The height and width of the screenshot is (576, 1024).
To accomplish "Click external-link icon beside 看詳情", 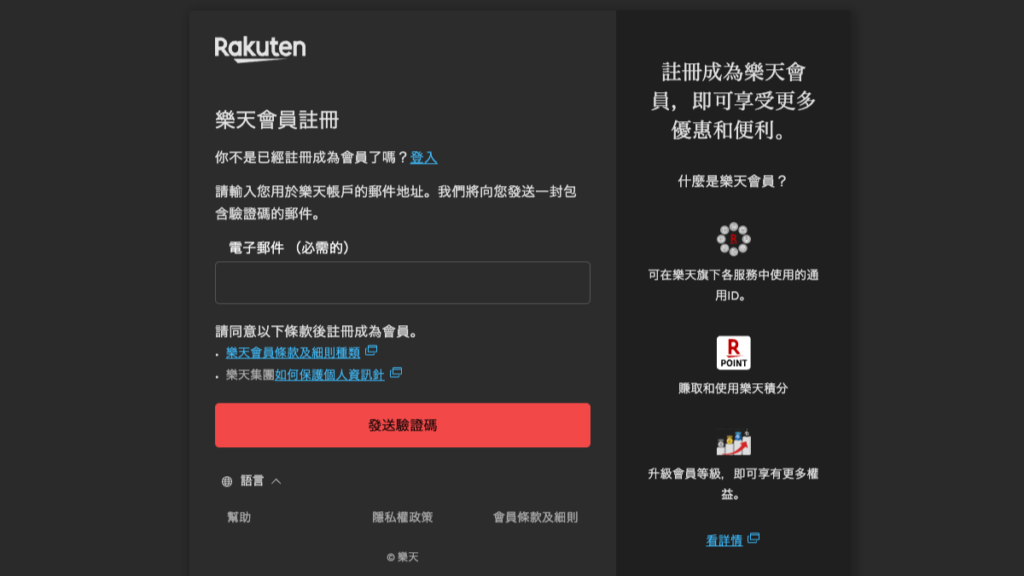I will pyautogui.click(x=753, y=538).
